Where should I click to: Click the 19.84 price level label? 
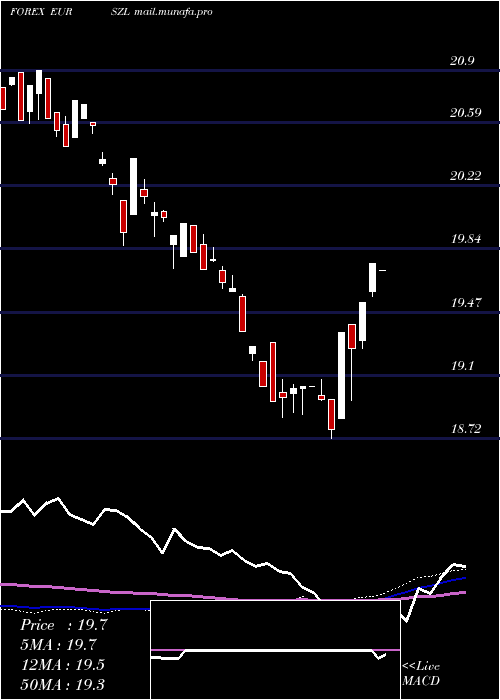[x=466, y=239]
